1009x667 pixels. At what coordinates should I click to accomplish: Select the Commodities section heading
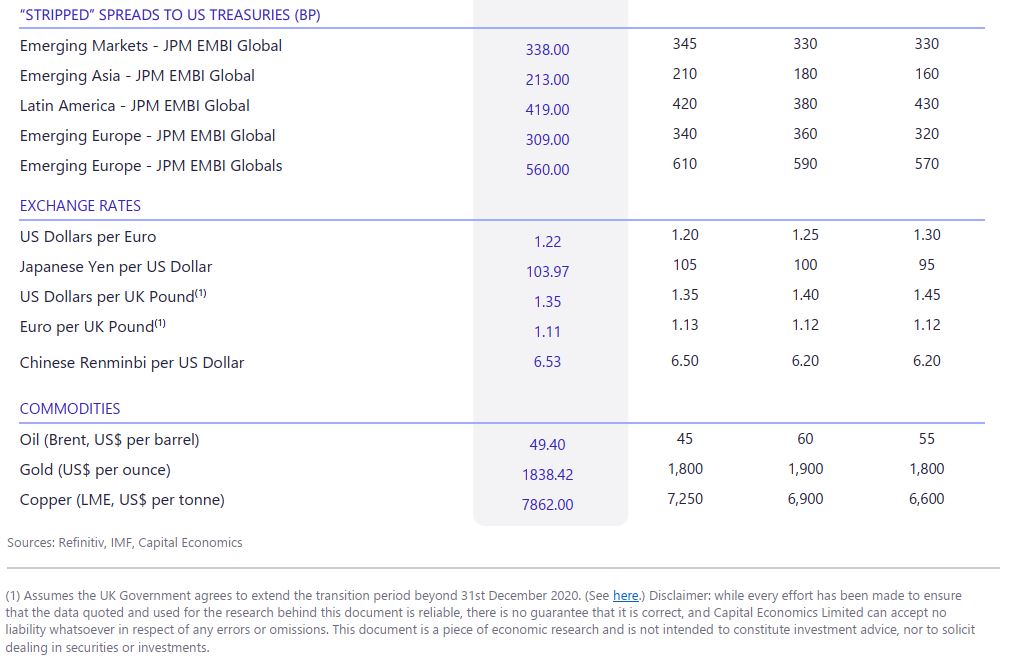point(70,409)
